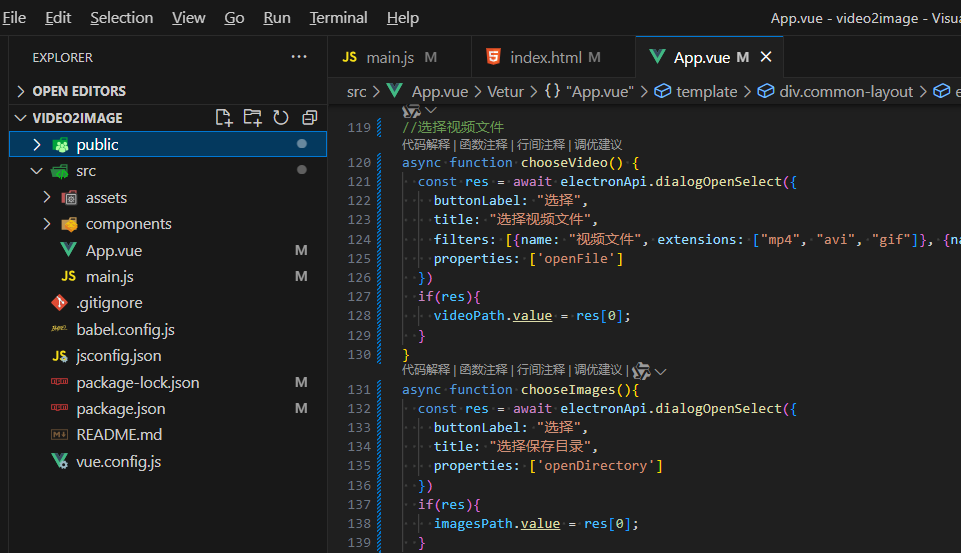Screen dimensions: 961x553
Task: Click the chooseVideo function name on line 120
Action: [x=564, y=162]
